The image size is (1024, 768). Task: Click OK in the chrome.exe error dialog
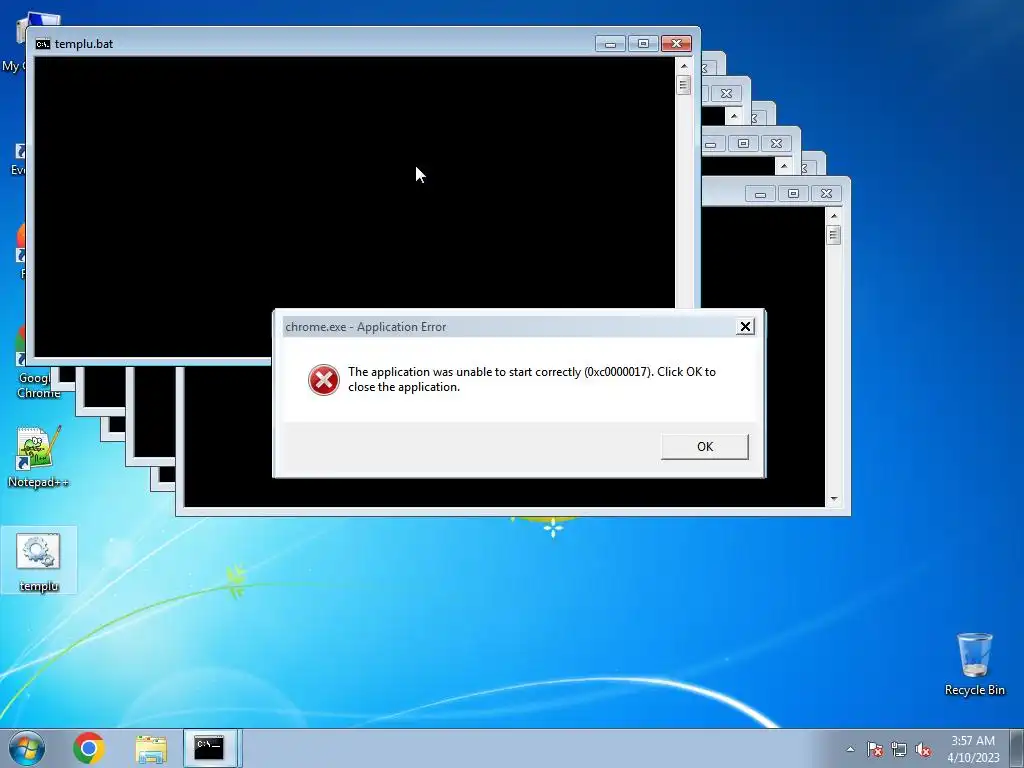tap(705, 447)
